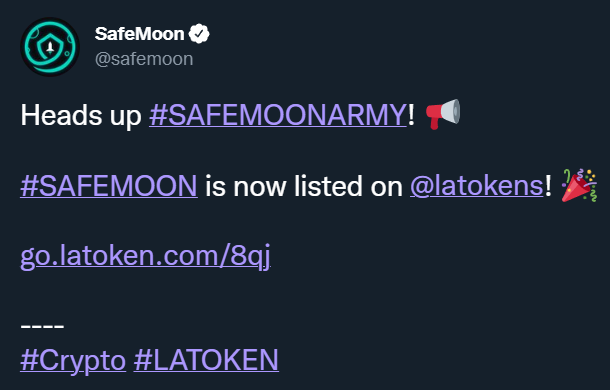Viewport: 610px width, 390px height.
Task: Visit the @latokens mention
Action: 477,186
